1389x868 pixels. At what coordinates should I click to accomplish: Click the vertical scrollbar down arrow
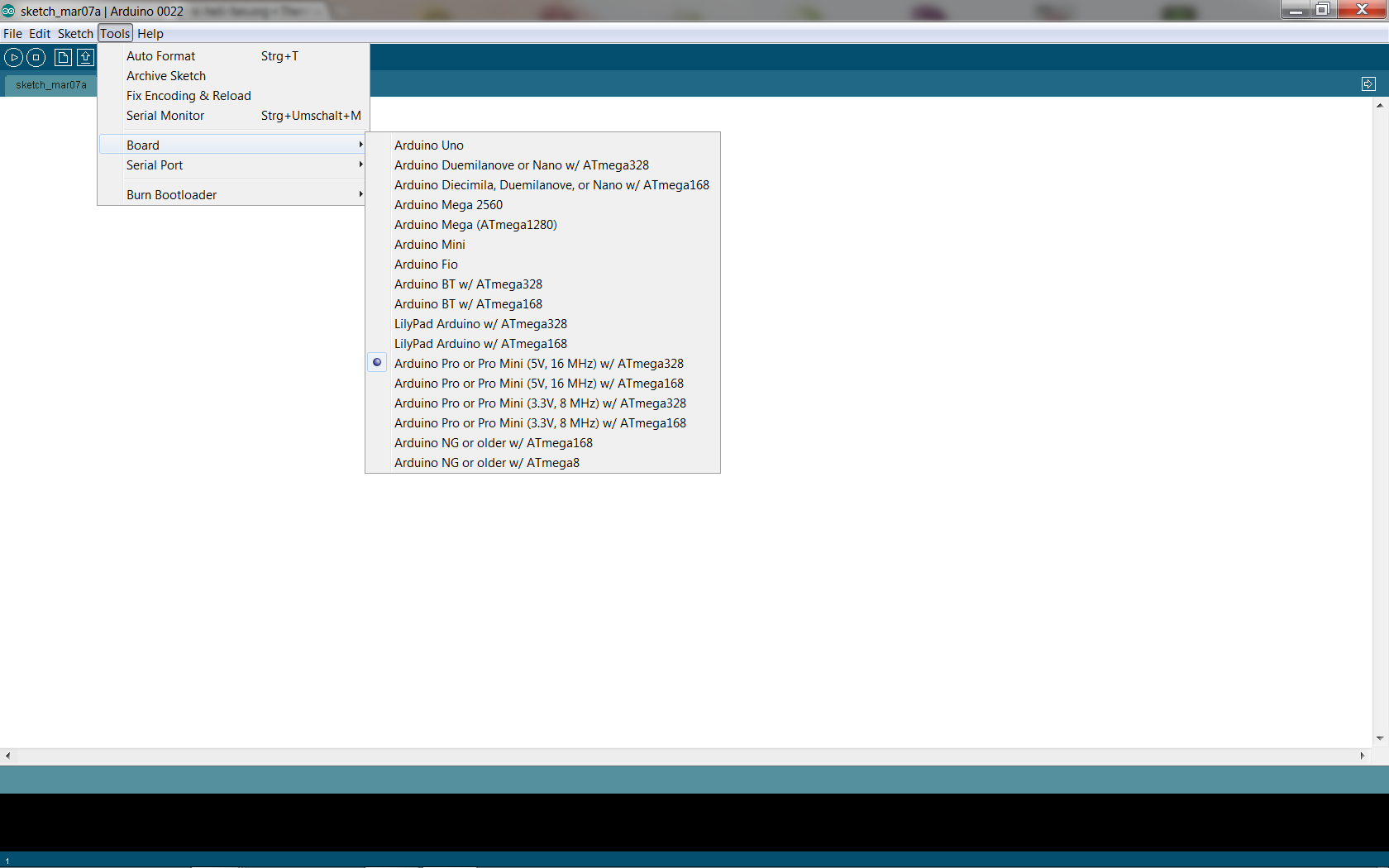coord(1380,738)
